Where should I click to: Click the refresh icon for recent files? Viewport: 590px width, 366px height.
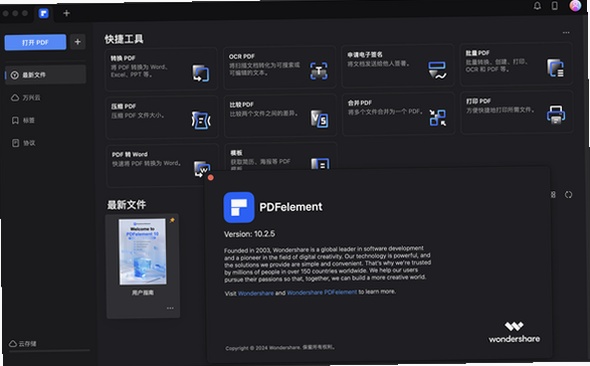pyautogui.click(x=568, y=194)
